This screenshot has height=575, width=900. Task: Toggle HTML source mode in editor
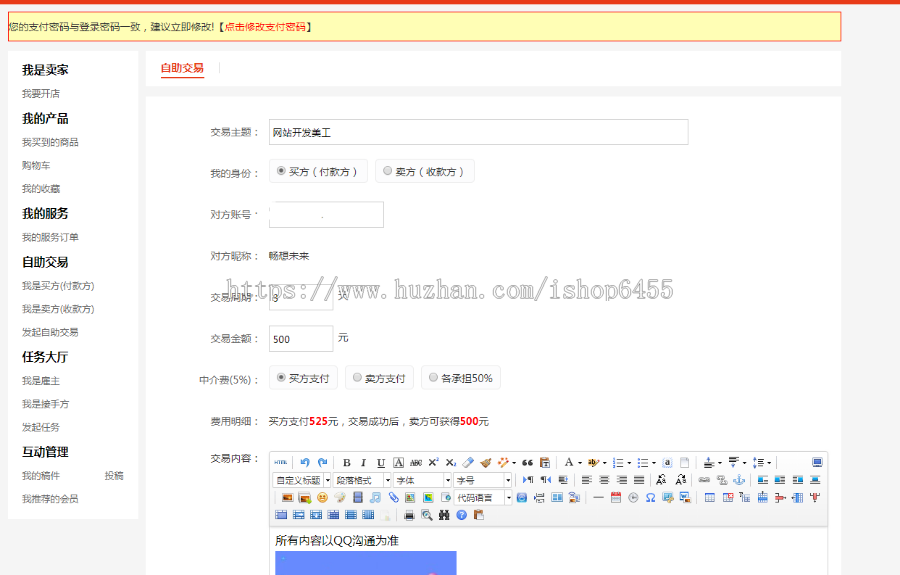(281, 462)
